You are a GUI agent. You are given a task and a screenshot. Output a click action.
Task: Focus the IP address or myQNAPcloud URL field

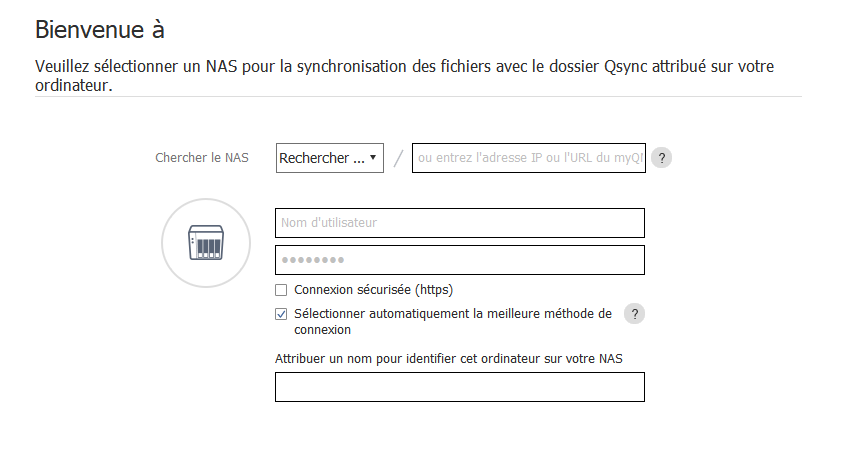(x=528, y=158)
